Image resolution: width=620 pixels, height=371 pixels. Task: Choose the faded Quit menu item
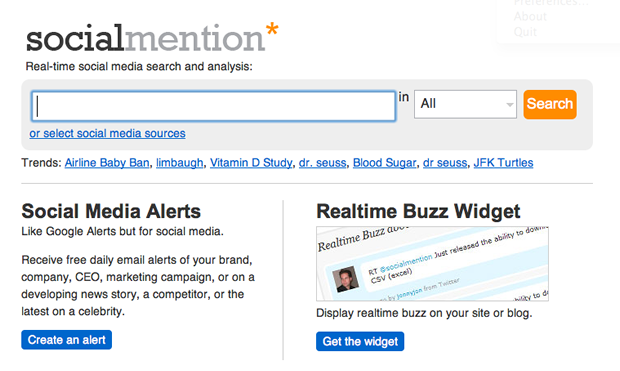point(525,32)
